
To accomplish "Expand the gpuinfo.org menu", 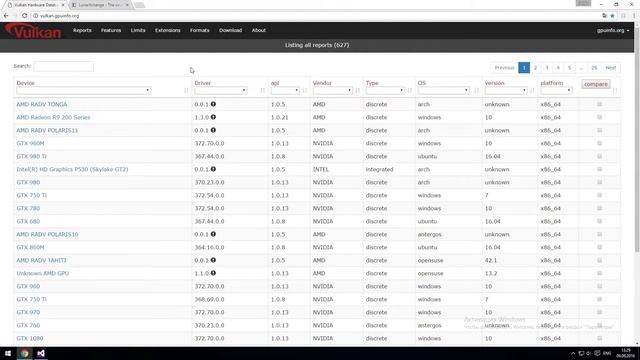I will point(613,31).
